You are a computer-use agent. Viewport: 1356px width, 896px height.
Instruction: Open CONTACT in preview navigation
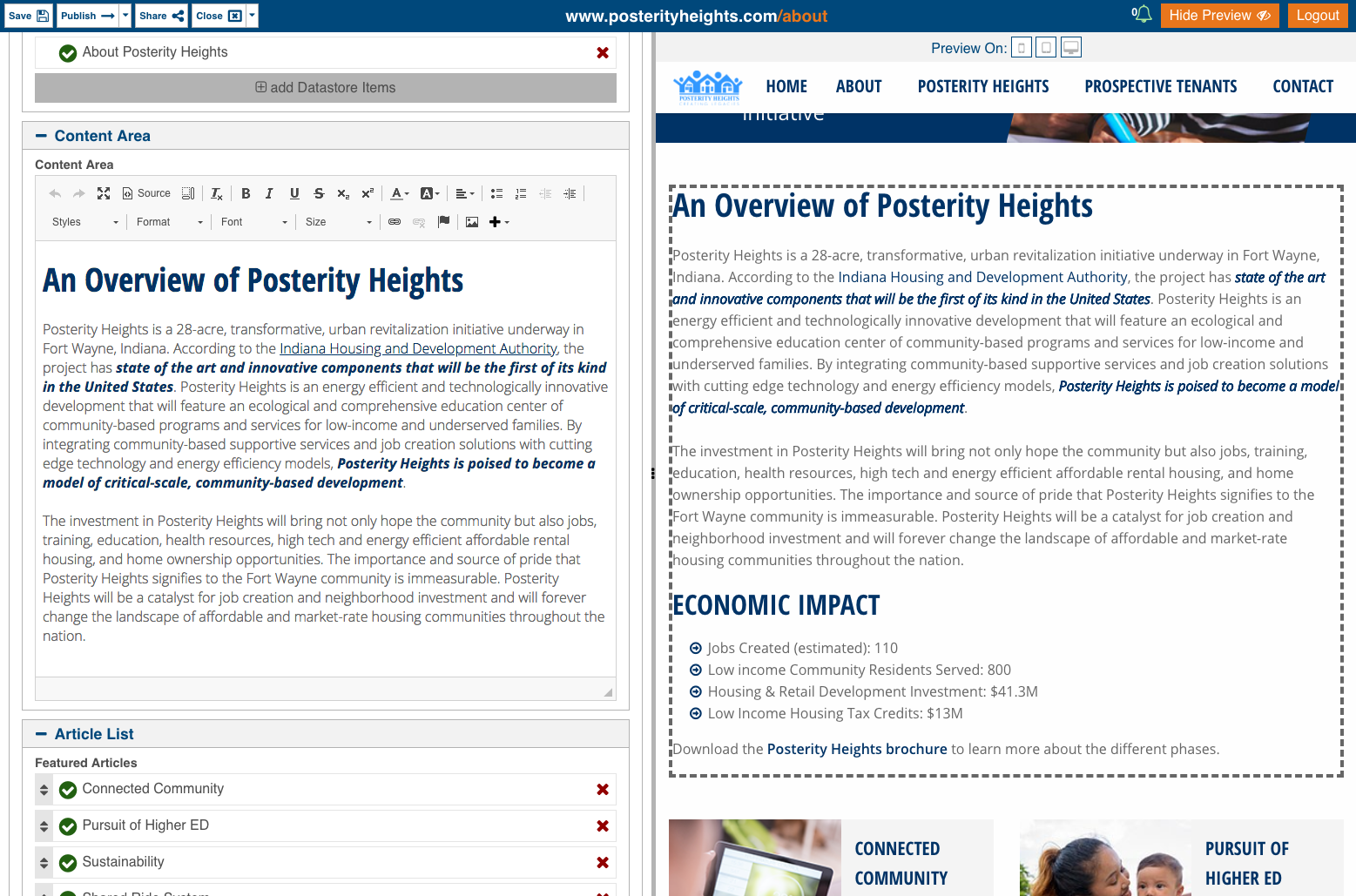1303,86
